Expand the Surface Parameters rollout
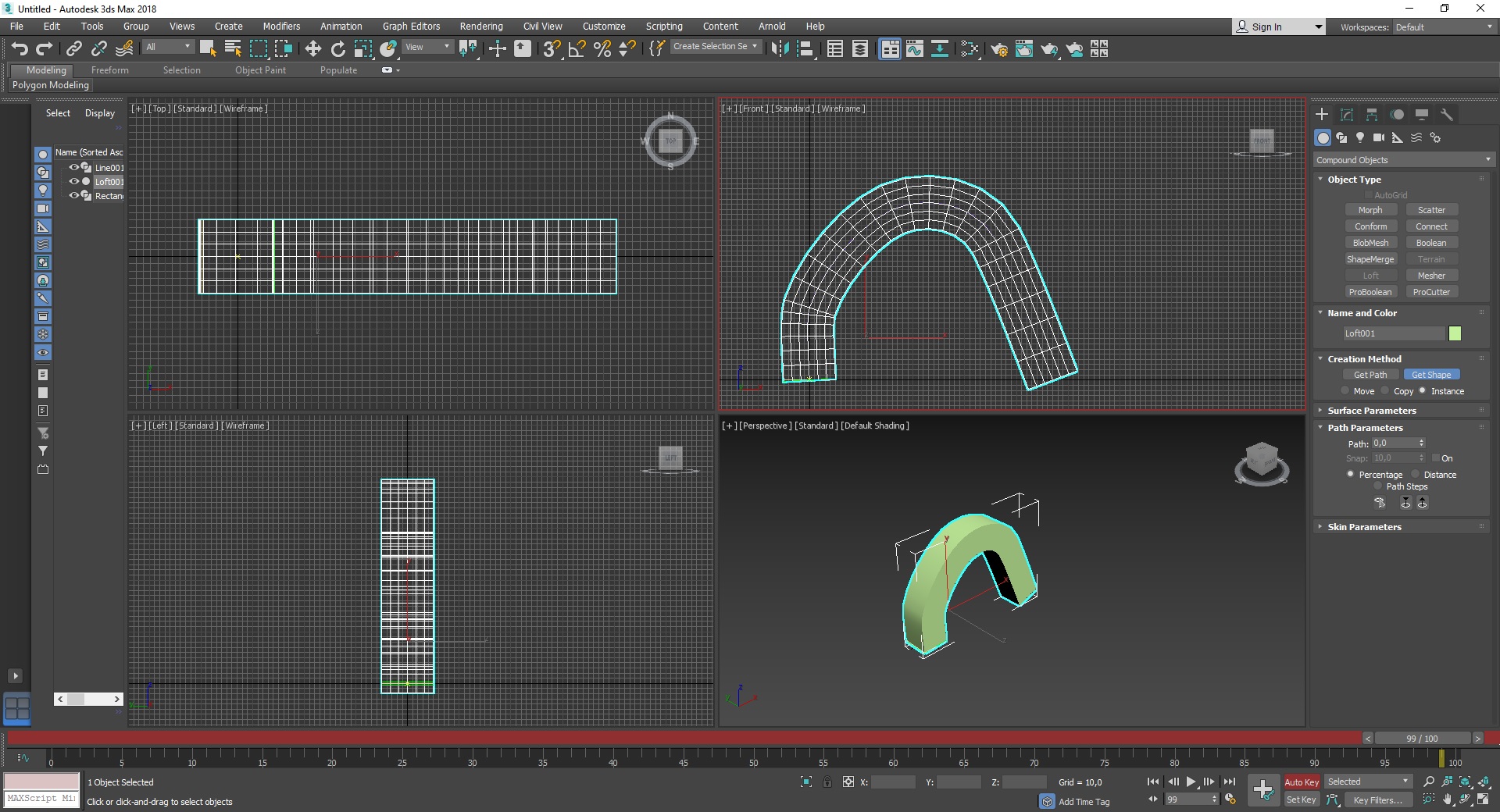The image size is (1500, 812). pos(1371,411)
